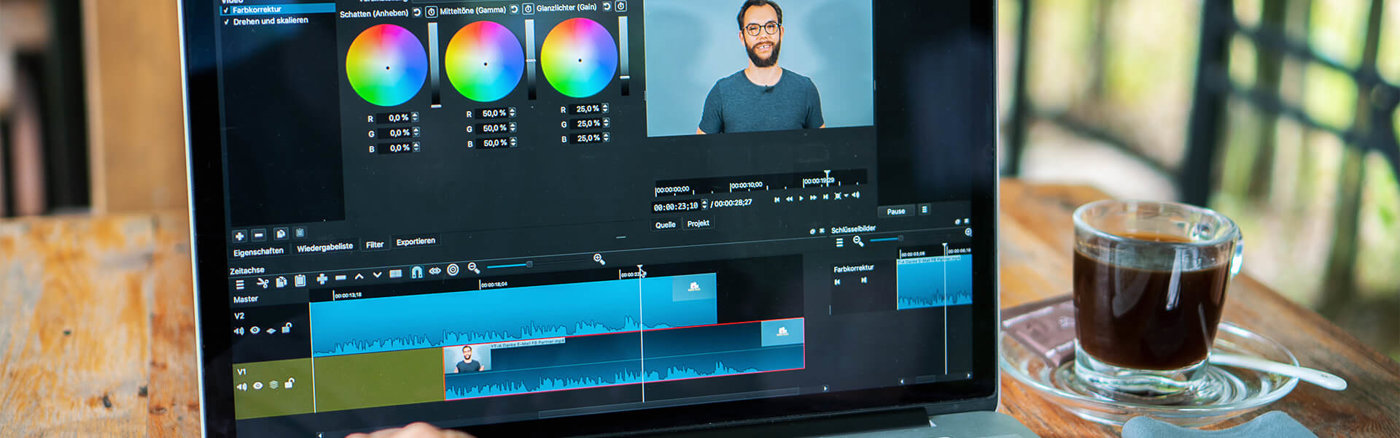This screenshot has height=438, width=1400.
Task: Reset the Mitteltöne (Gamma) color wheel
Action: pyautogui.click(x=513, y=9)
